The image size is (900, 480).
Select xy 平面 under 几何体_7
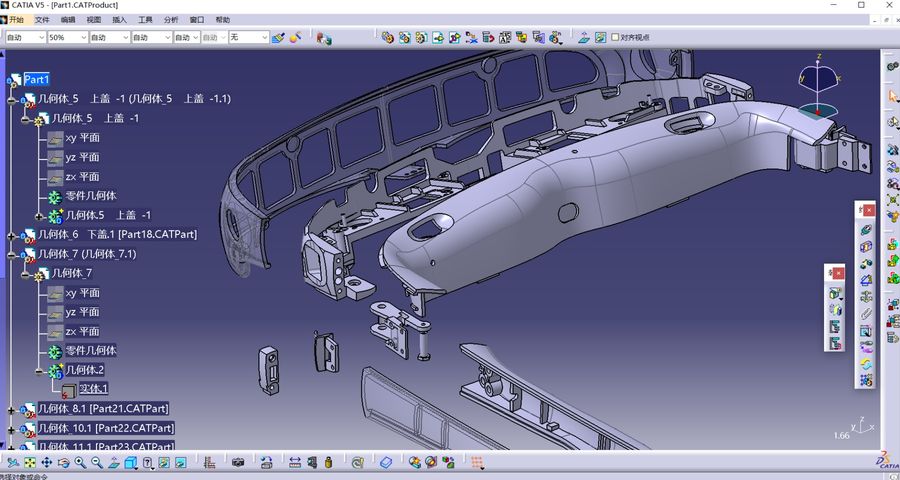pos(82,293)
